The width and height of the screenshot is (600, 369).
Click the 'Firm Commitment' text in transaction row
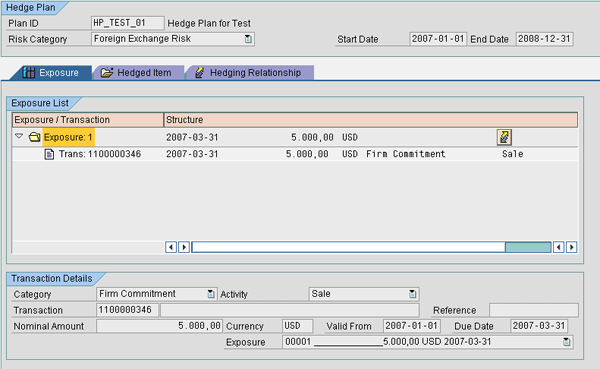[406, 154]
